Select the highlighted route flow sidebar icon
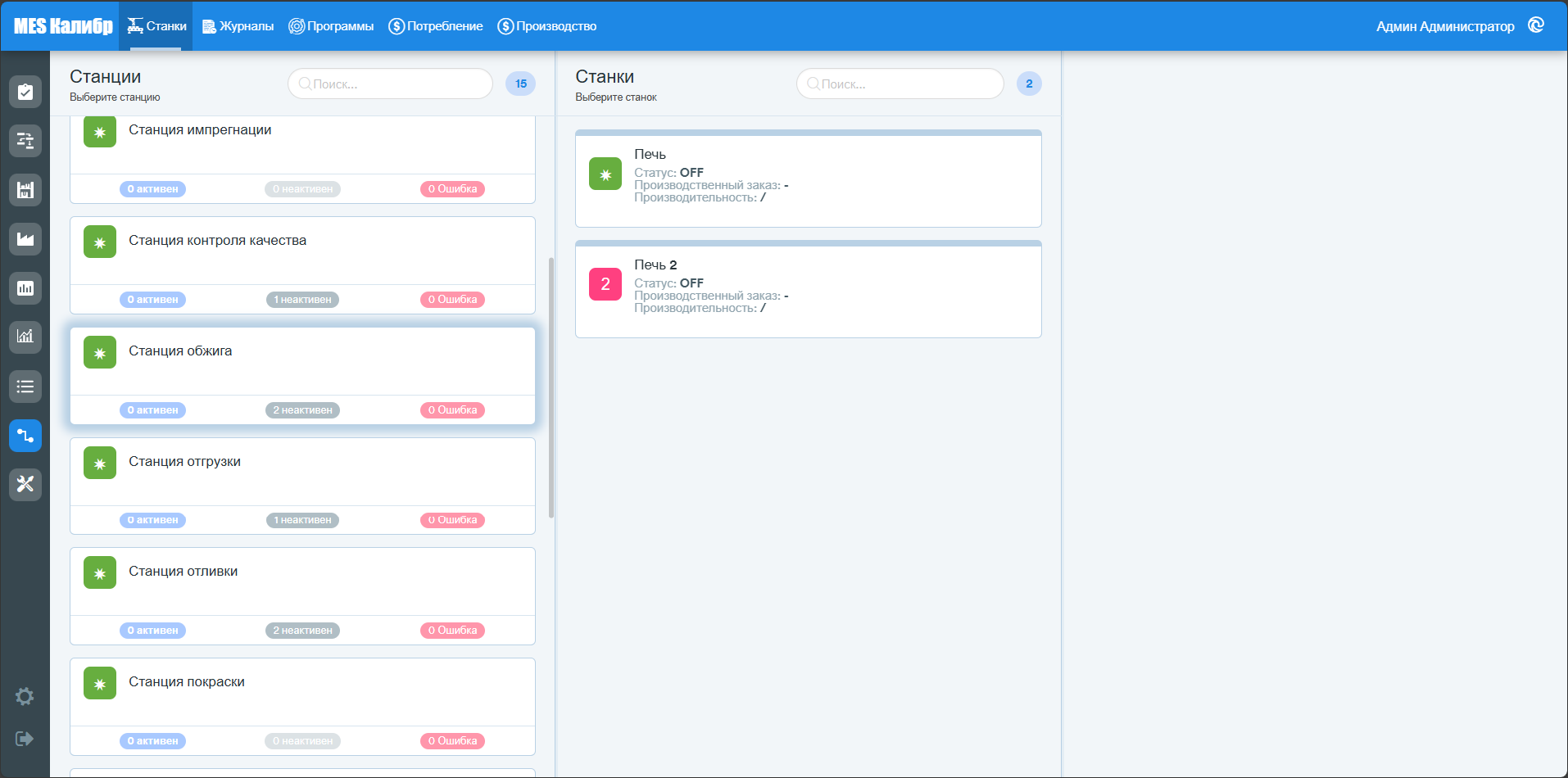The height and width of the screenshot is (778, 1568). pos(25,436)
